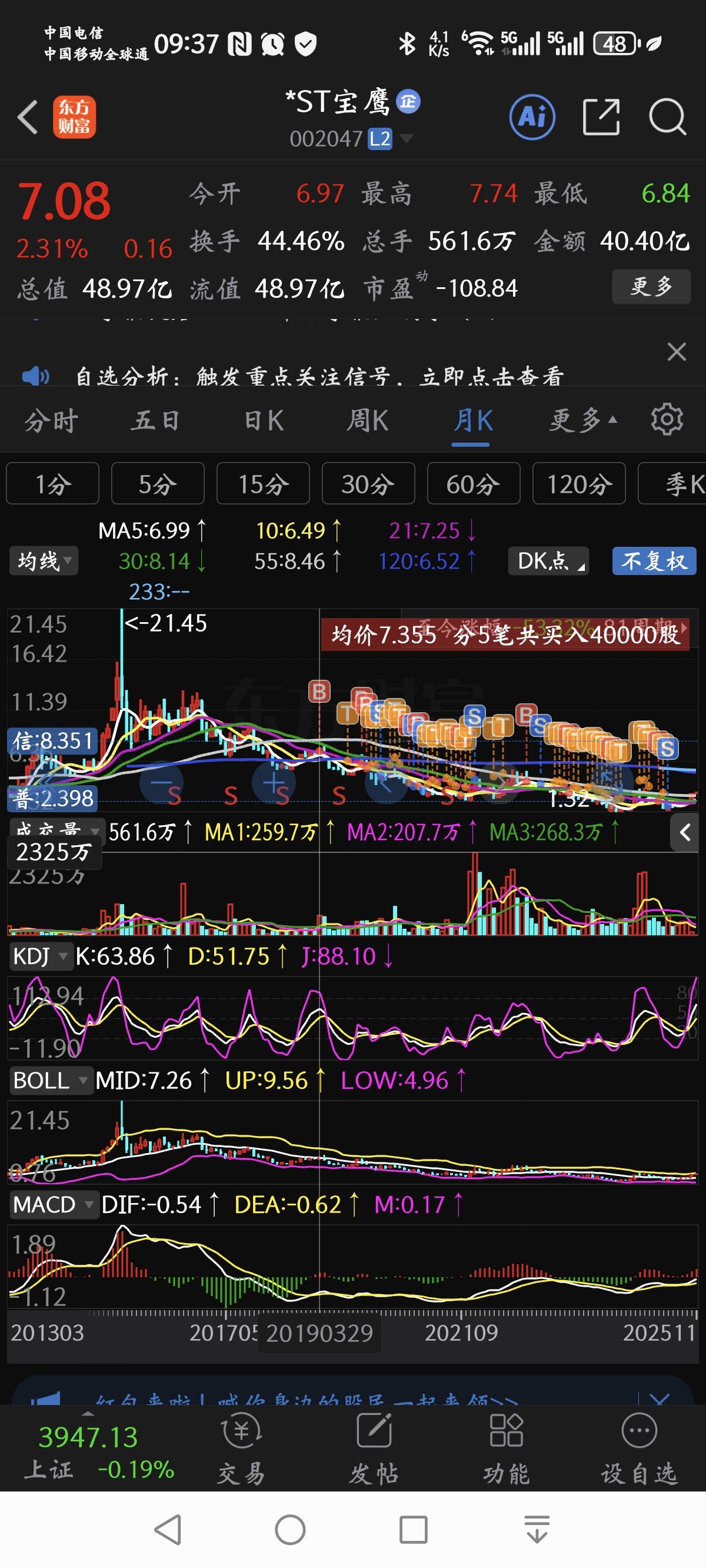Open chart settings gear icon
706x1568 pixels.
coord(667,420)
